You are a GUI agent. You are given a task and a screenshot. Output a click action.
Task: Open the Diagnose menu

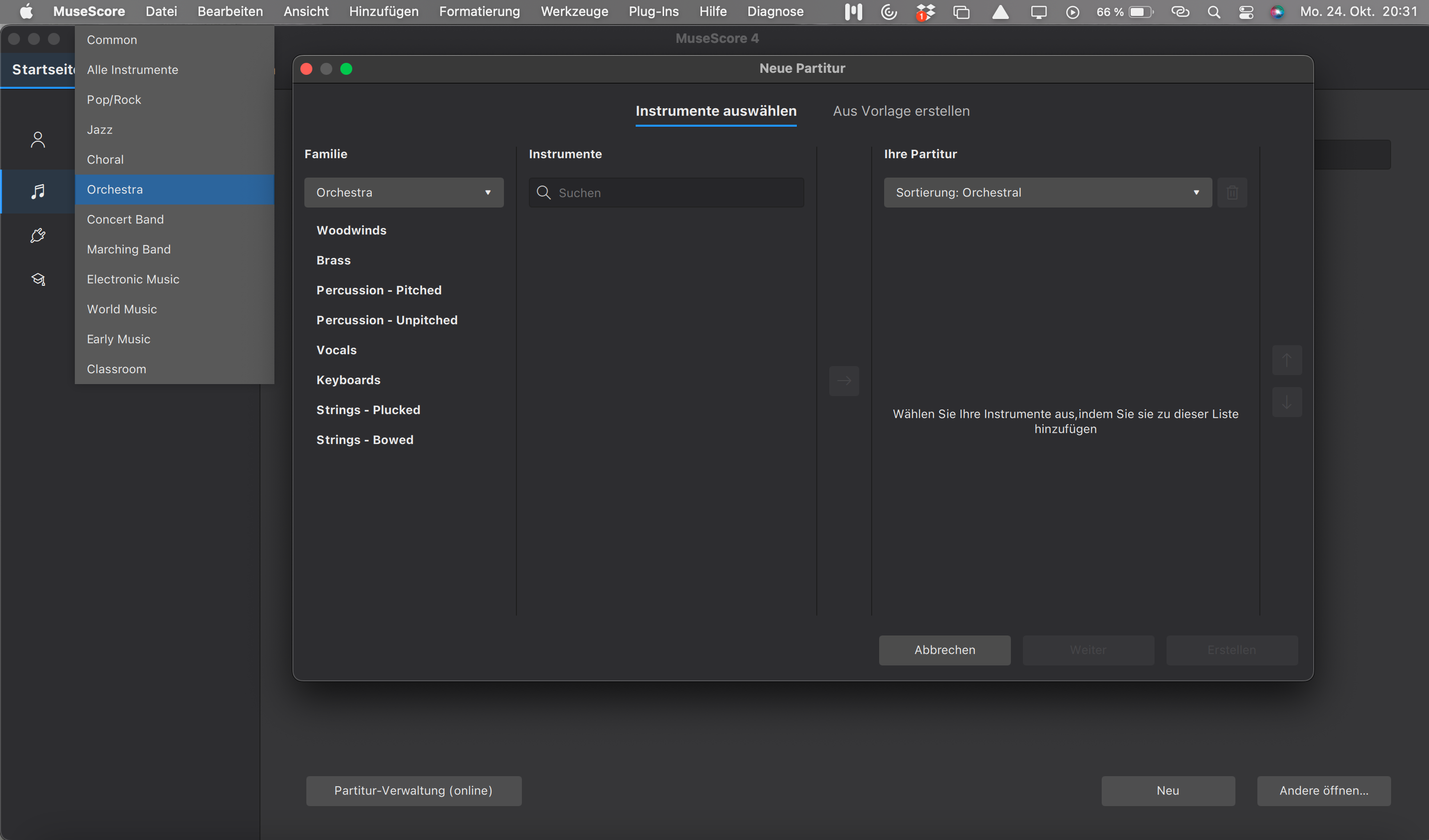(775, 11)
